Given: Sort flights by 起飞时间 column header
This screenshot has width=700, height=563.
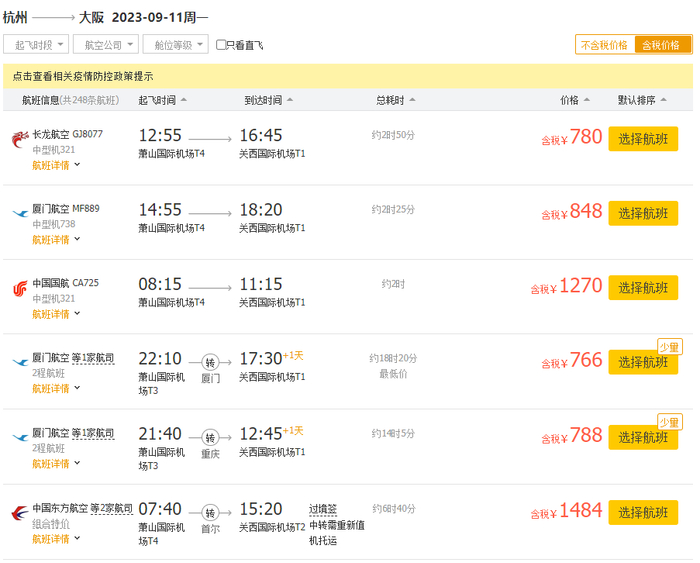Looking at the screenshot, I should coord(162,100).
